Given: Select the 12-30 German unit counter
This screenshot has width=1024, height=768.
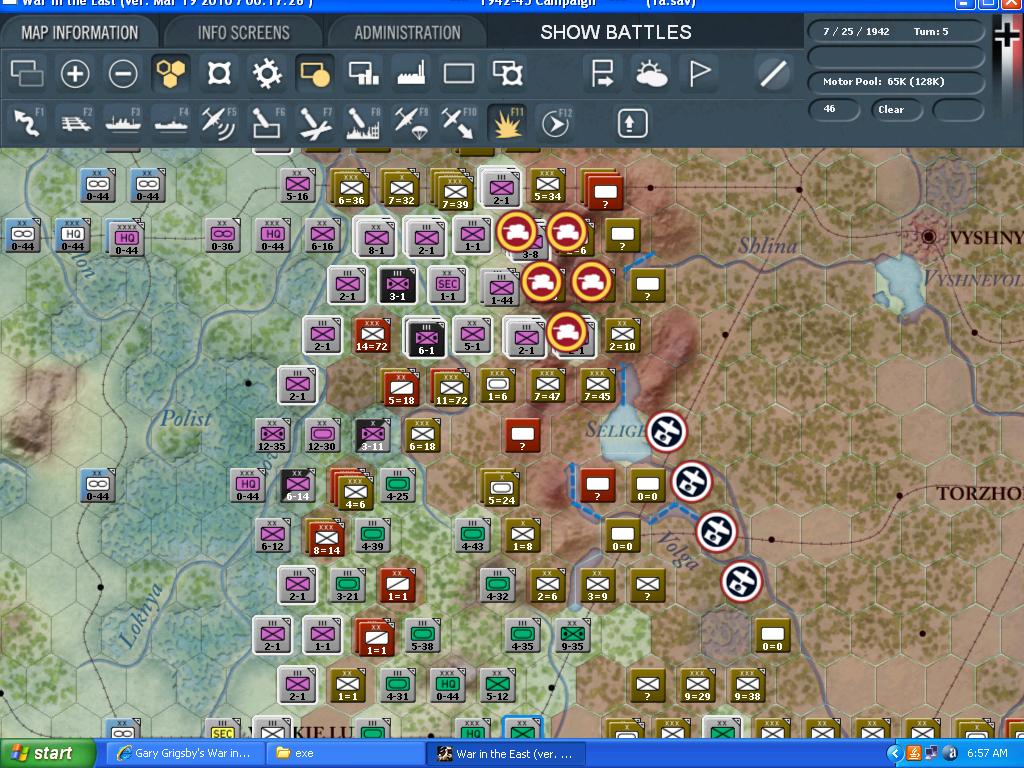Looking at the screenshot, I should click(x=322, y=436).
